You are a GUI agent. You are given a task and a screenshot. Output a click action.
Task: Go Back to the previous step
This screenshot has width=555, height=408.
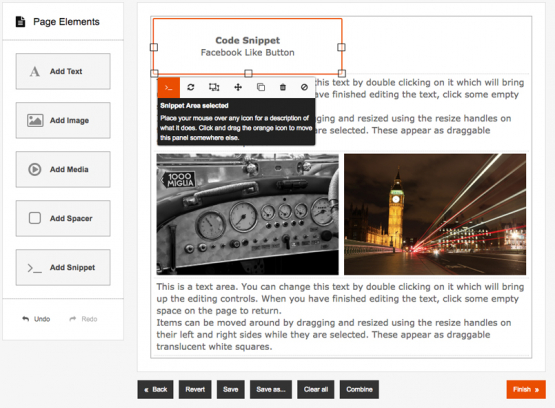click(155, 389)
